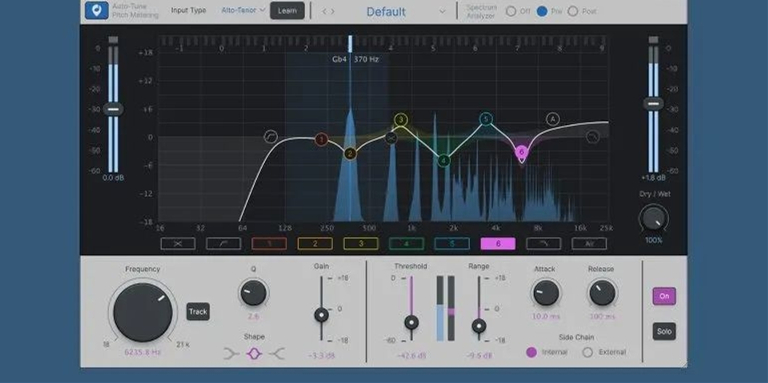Screen dimensions: 768x383
Task: Toggle the high-pass filter band button
Action: click(x=223, y=243)
